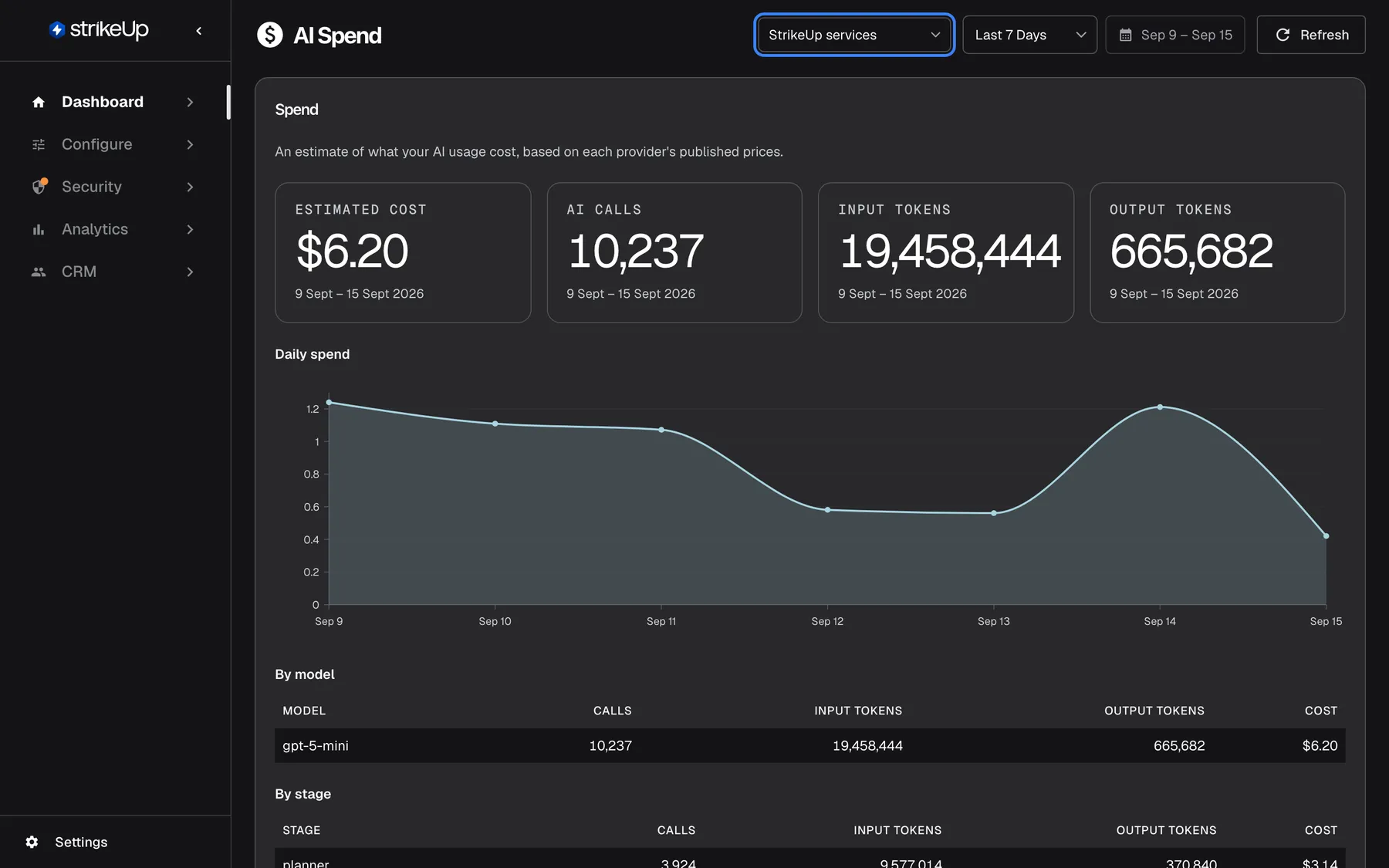
Task: Click the Output Tokens 665,682 card
Action: tap(1218, 252)
